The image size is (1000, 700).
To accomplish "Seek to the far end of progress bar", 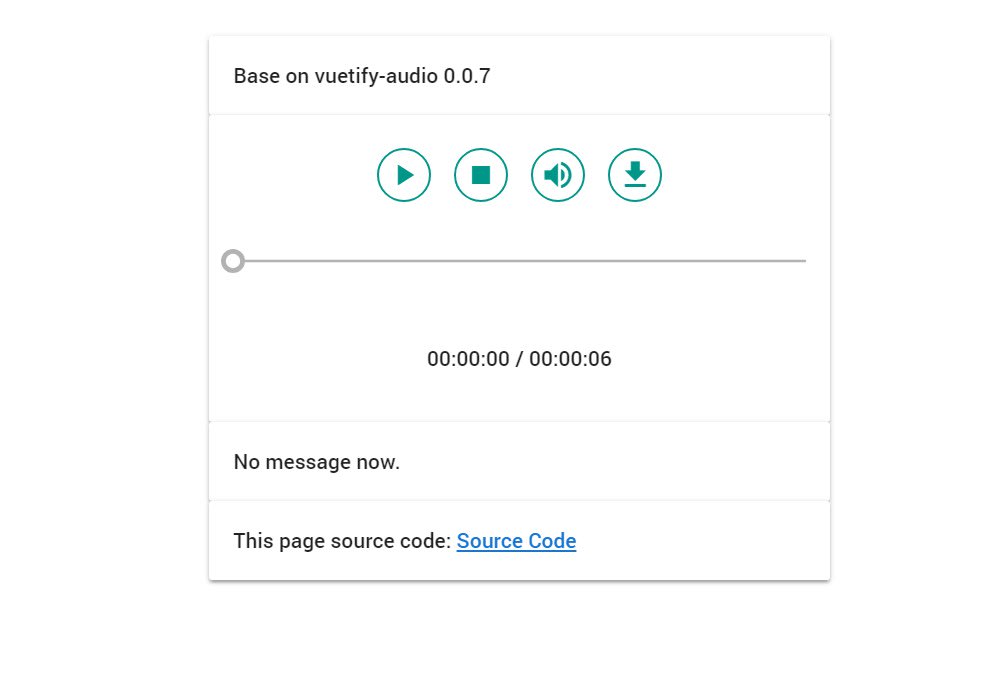I will 802,261.
